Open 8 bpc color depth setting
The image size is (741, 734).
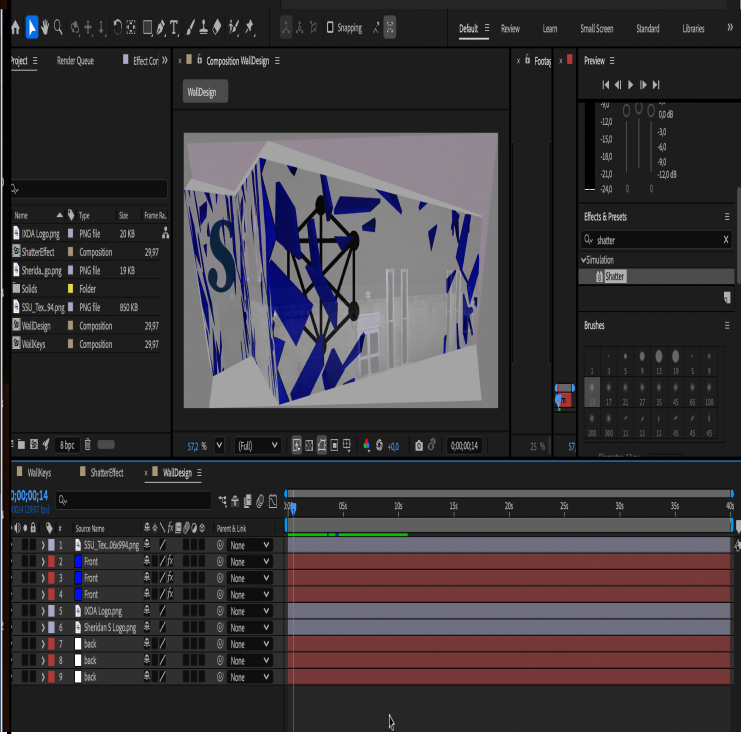(x=67, y=445)
